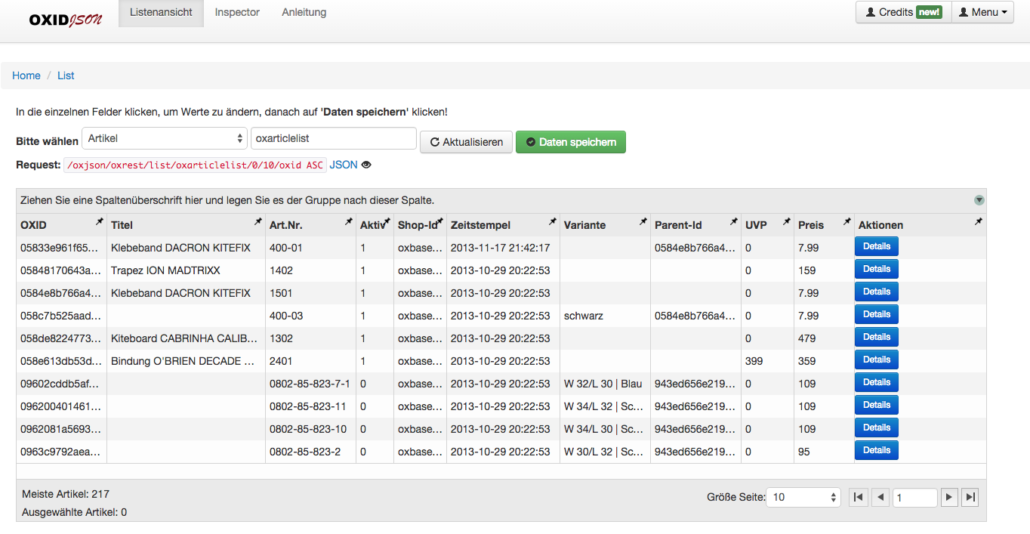Go to first page of the list
The height and width of the screenshot is (534, 1030).
[858, 497]
